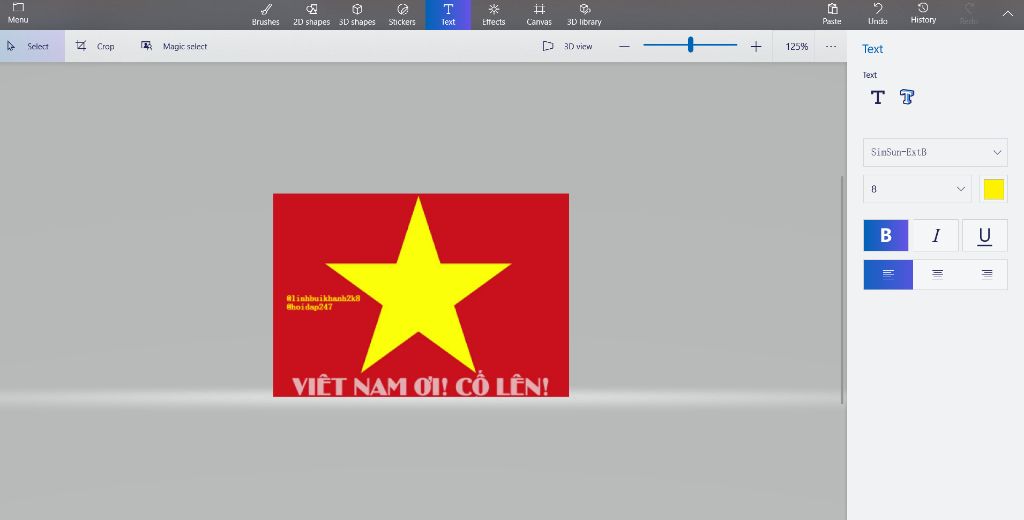Collapse the top toolbar with chevron
The width and height of the screenshot is (1024, 520).
tap(1008, 13)
